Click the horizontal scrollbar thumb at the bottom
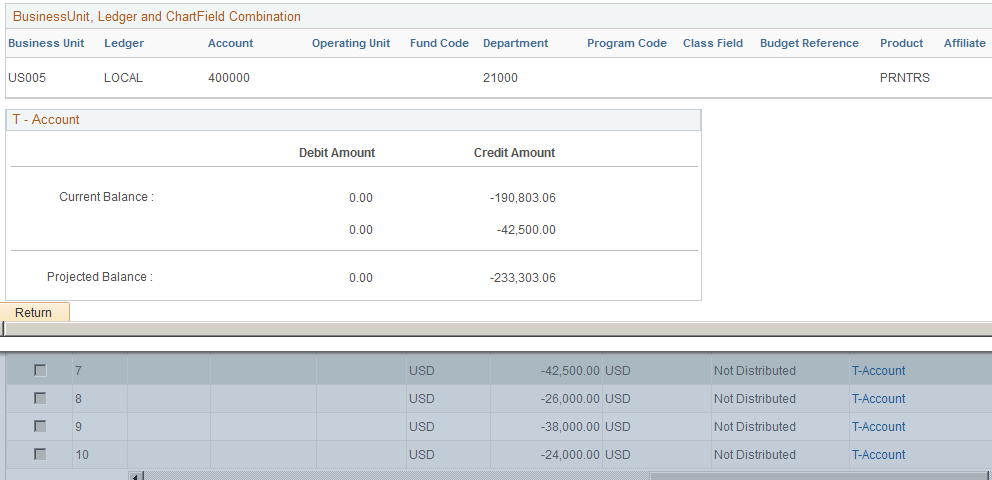Viewport: 992px width, 480px height. point(821,475)
